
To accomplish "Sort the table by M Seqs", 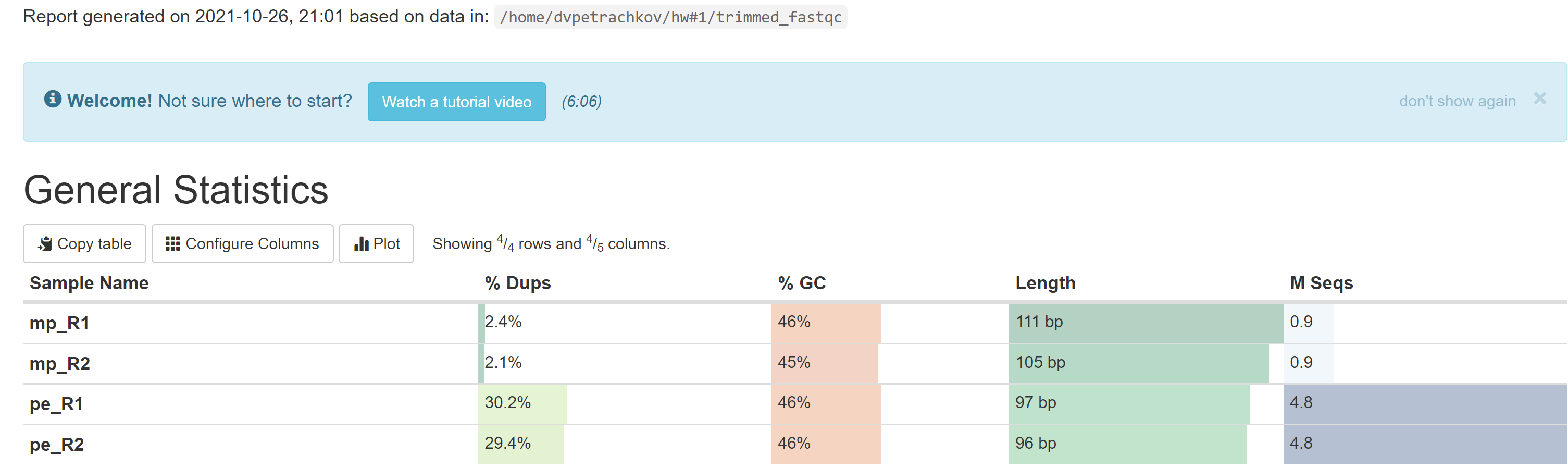I will [x=1321, y=282].
